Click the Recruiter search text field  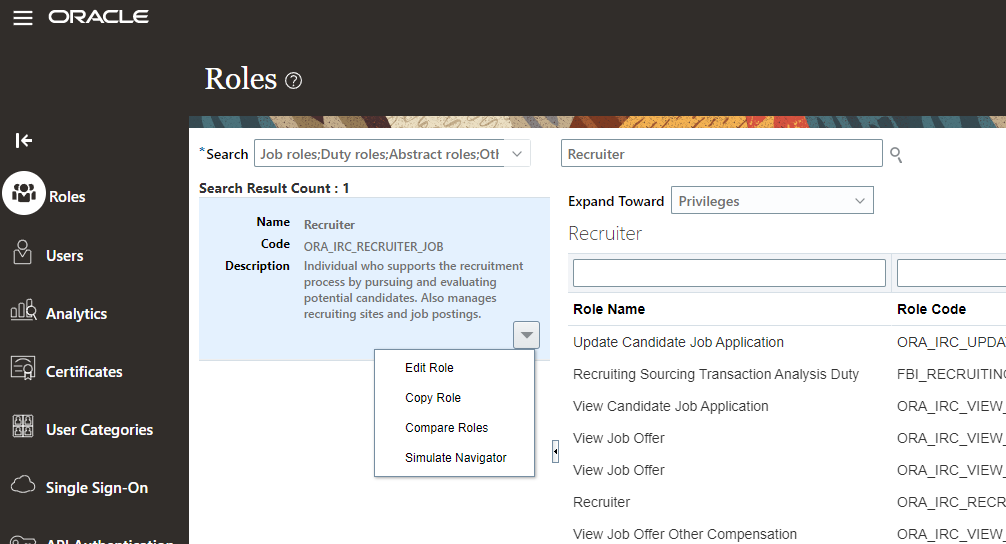pos(721,154)
